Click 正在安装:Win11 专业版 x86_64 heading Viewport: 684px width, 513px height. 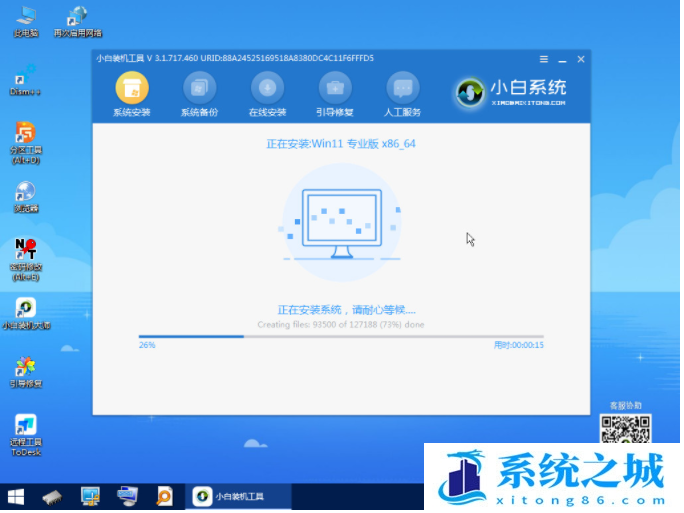341,144
